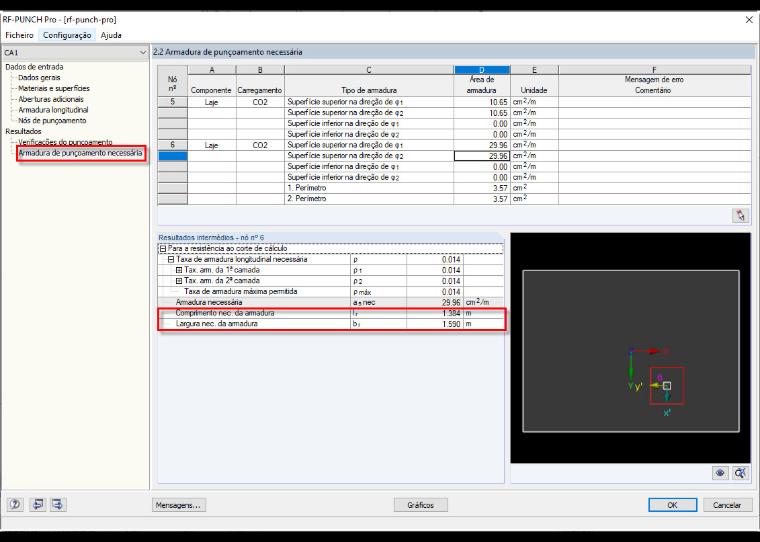Click column D header in table

pos(482,70)
